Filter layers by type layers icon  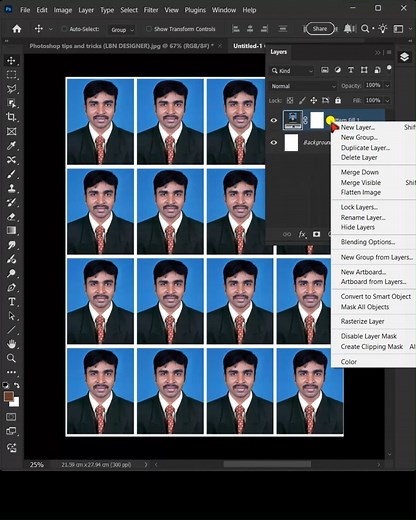(351, 70)
